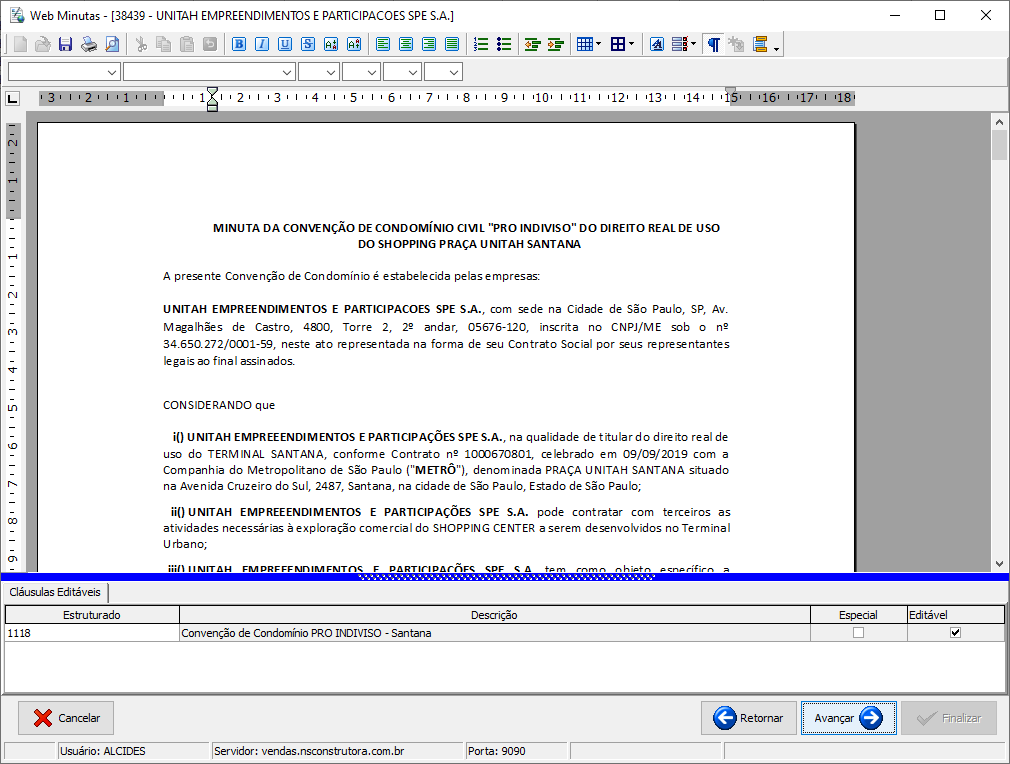
Task: Click the Undo icon
Action: coord(209,44)
